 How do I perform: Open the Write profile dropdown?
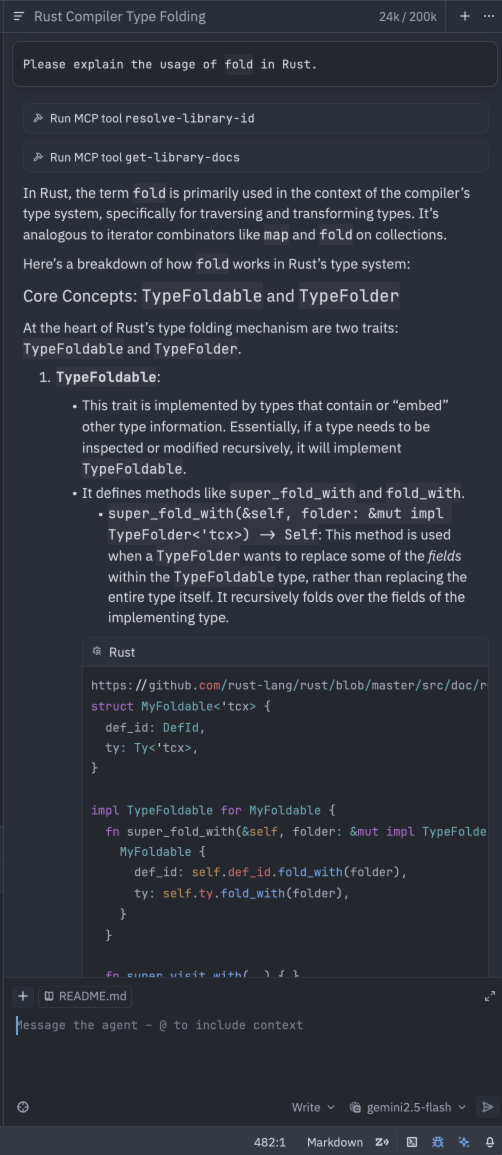pos(313,1107)
